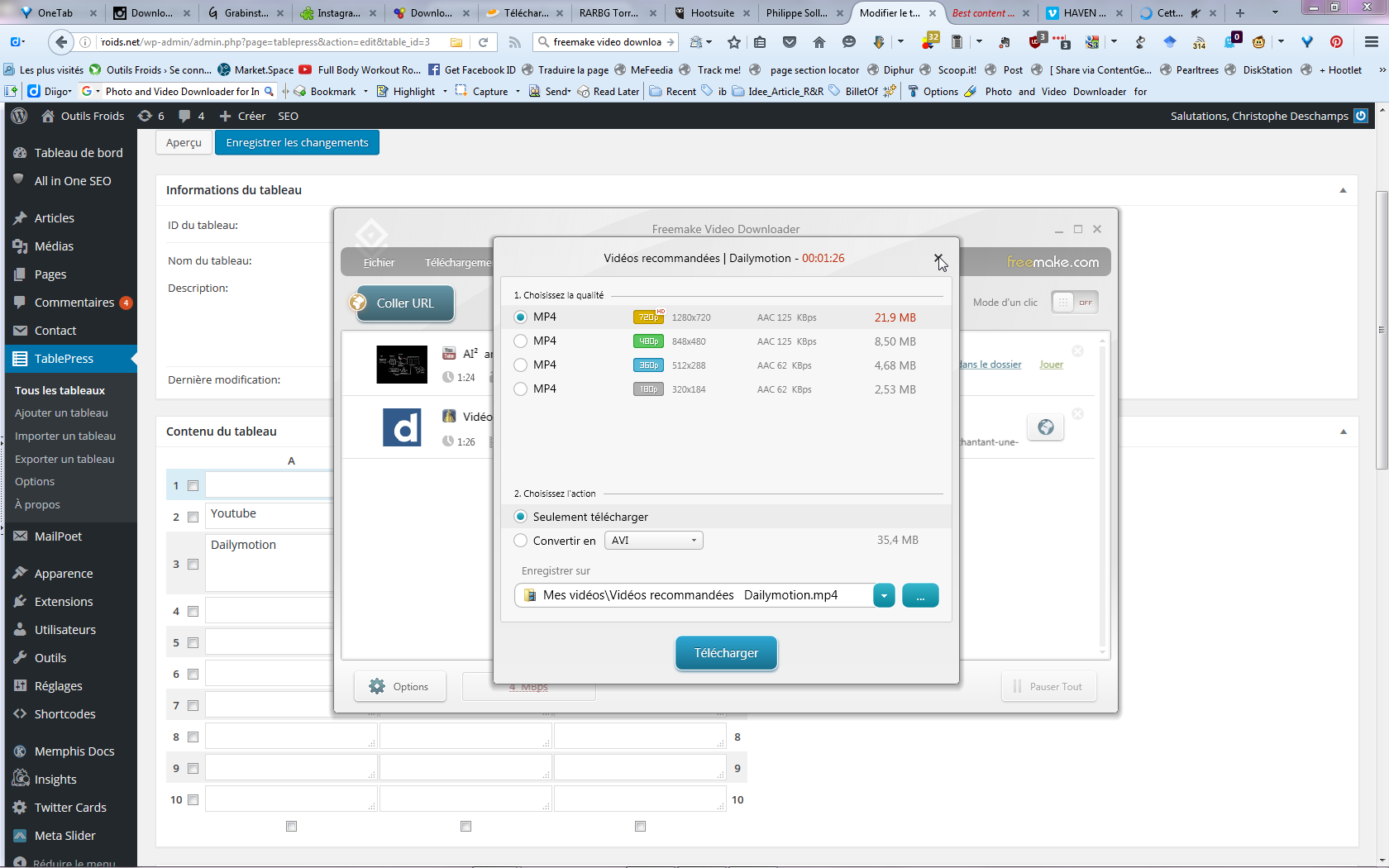Open the Diigo Highlight dropdown
This screenshot has height=868, width=1389.
pos(444,92)
